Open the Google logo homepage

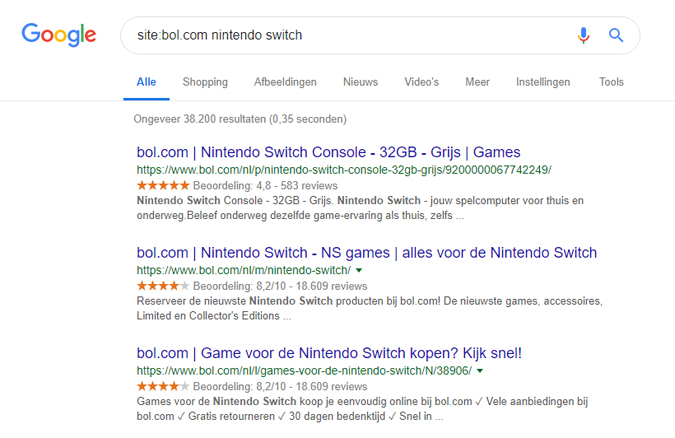pos(59,34)
